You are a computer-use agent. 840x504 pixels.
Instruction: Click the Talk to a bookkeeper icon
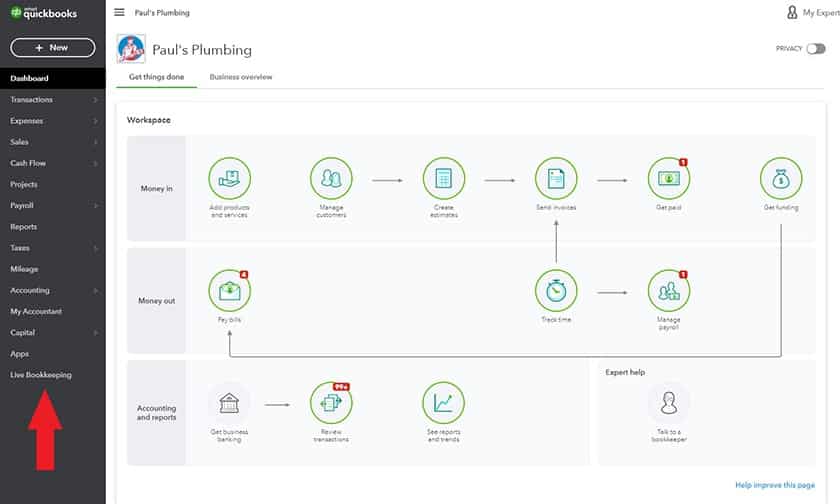(x=669, y=403)
